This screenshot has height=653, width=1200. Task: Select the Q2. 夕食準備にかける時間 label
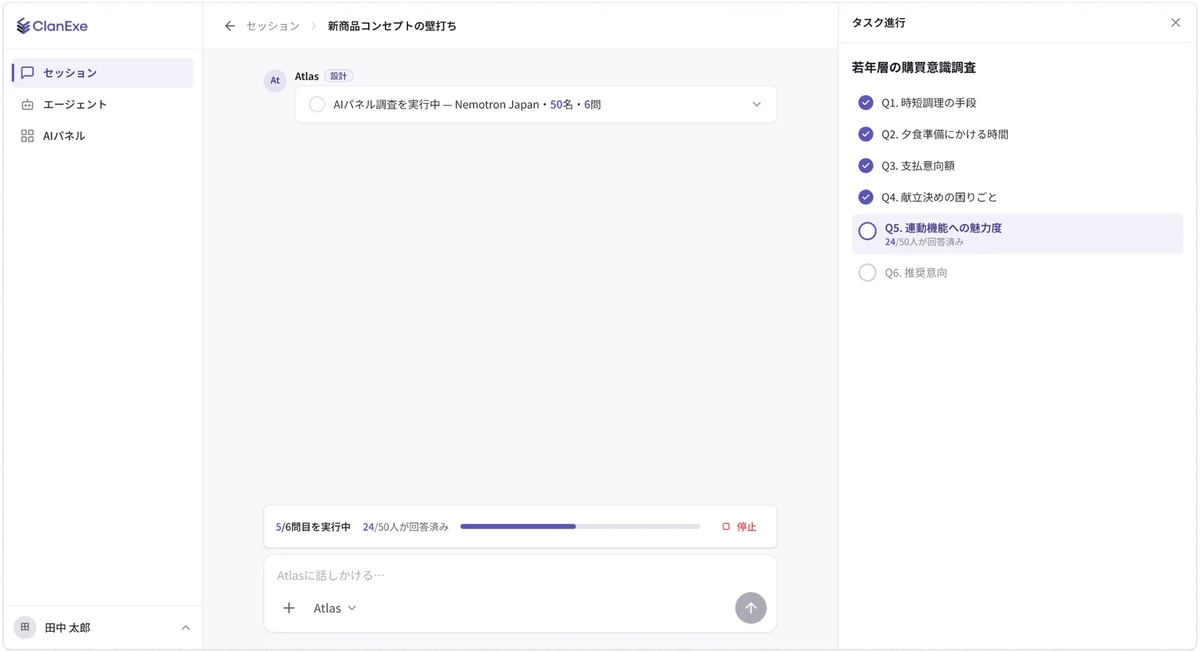(945, 134)
